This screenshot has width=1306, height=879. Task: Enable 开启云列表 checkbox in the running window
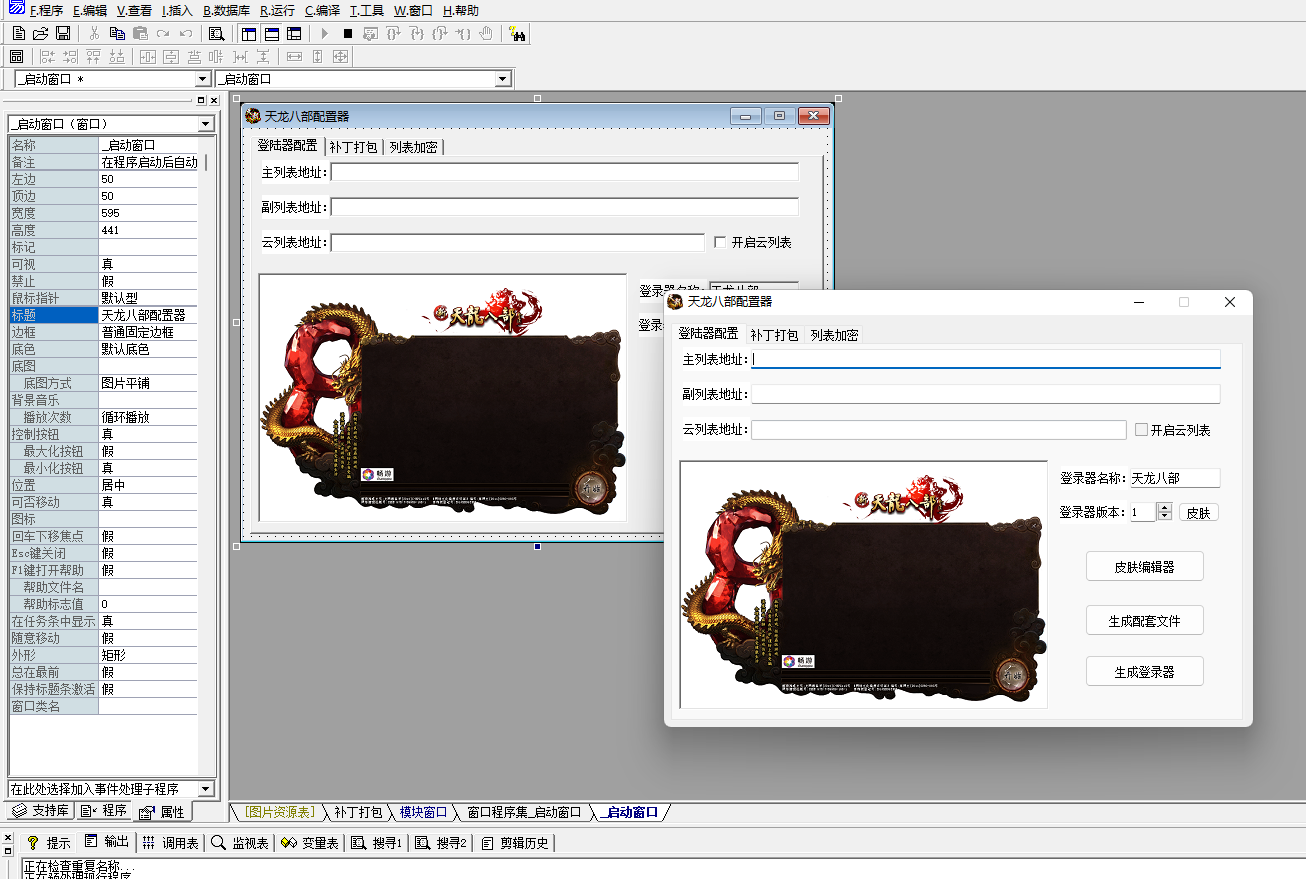[x=1141, y=430]
